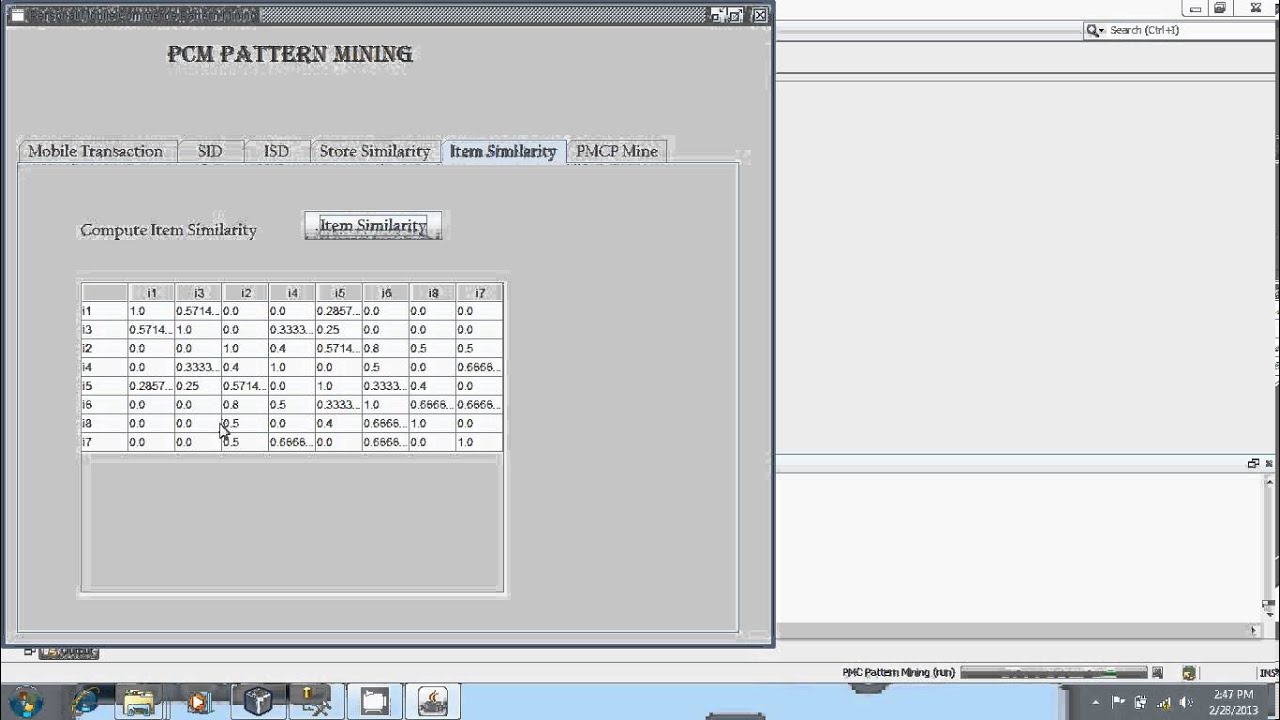Open Action Center flag icon
Viewport: 1280px width, 720px height.
pos(1118,702)
